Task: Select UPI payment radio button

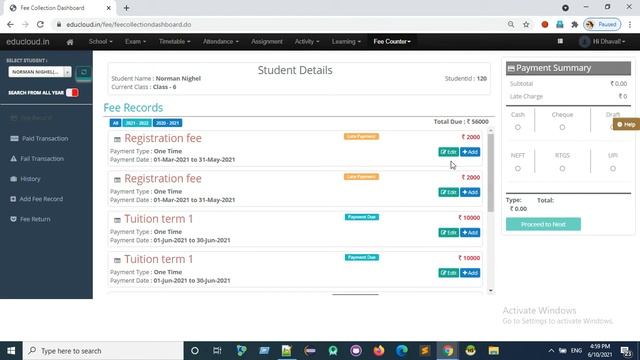Action: 613,168
